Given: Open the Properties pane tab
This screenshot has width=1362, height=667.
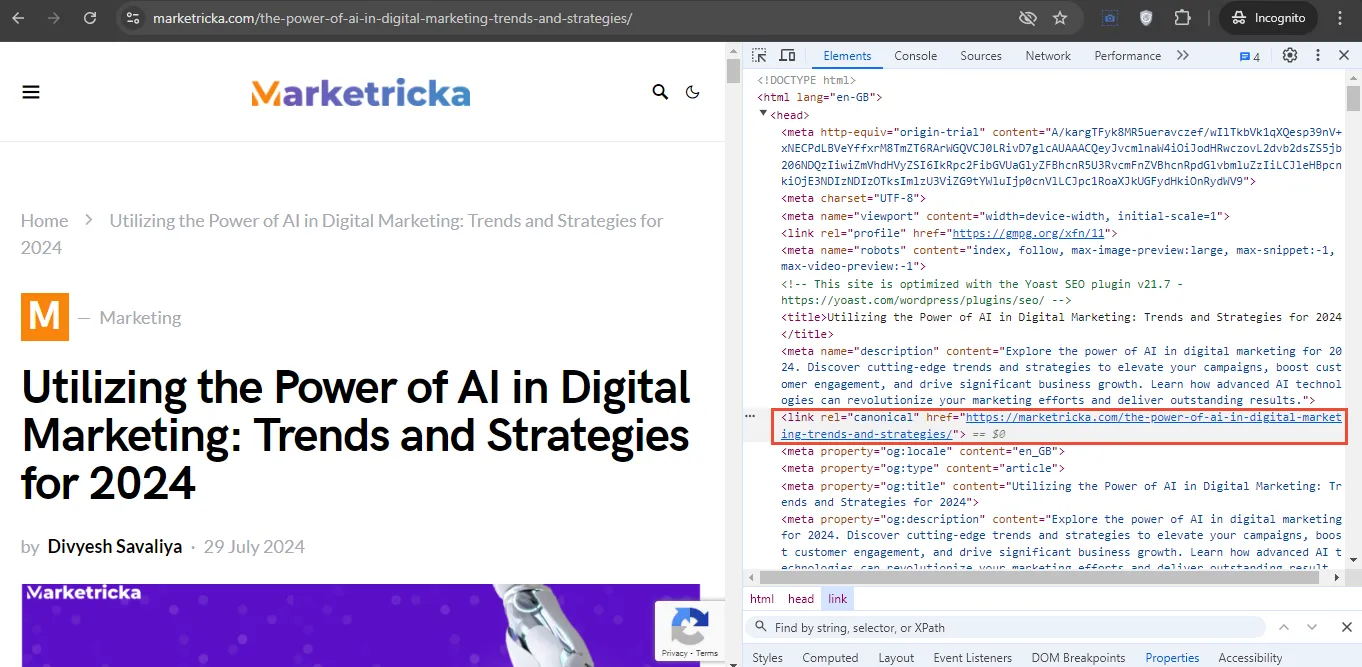Looking at the screenshot, I should [1172, 657].
